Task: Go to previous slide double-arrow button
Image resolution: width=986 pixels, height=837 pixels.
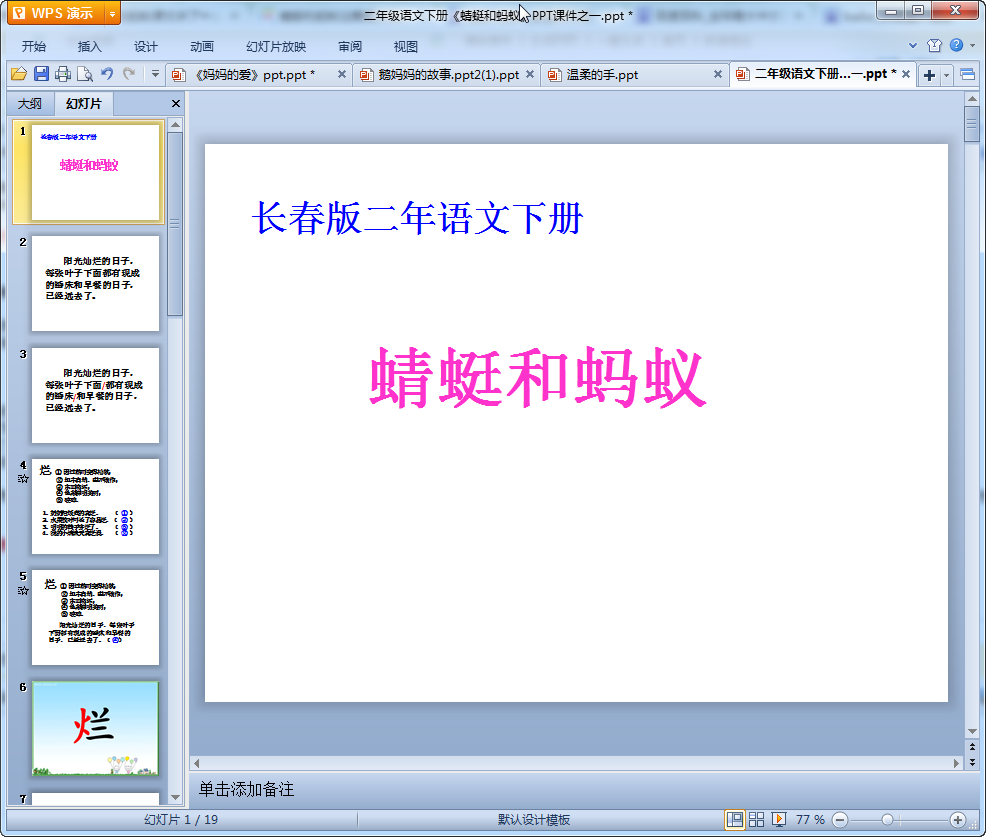Action: [x=972, y=746]
